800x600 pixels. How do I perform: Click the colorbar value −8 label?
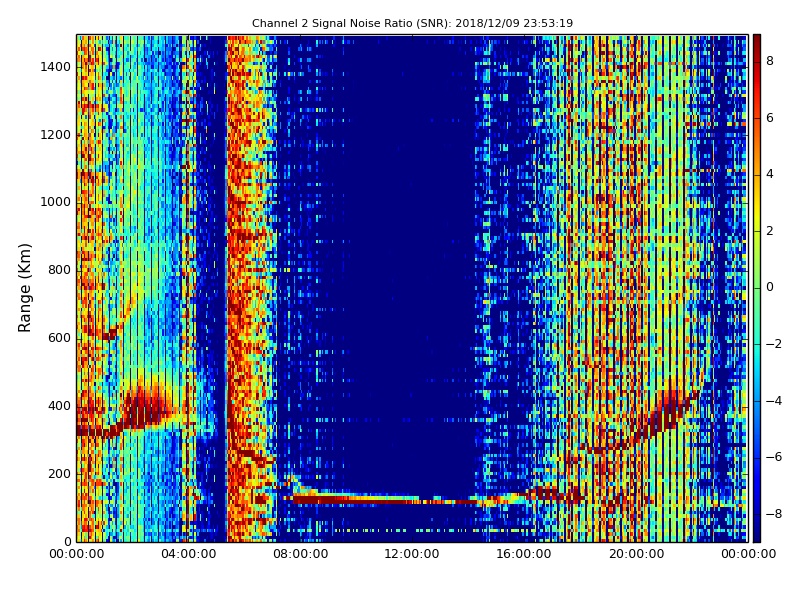coord(774,513)
